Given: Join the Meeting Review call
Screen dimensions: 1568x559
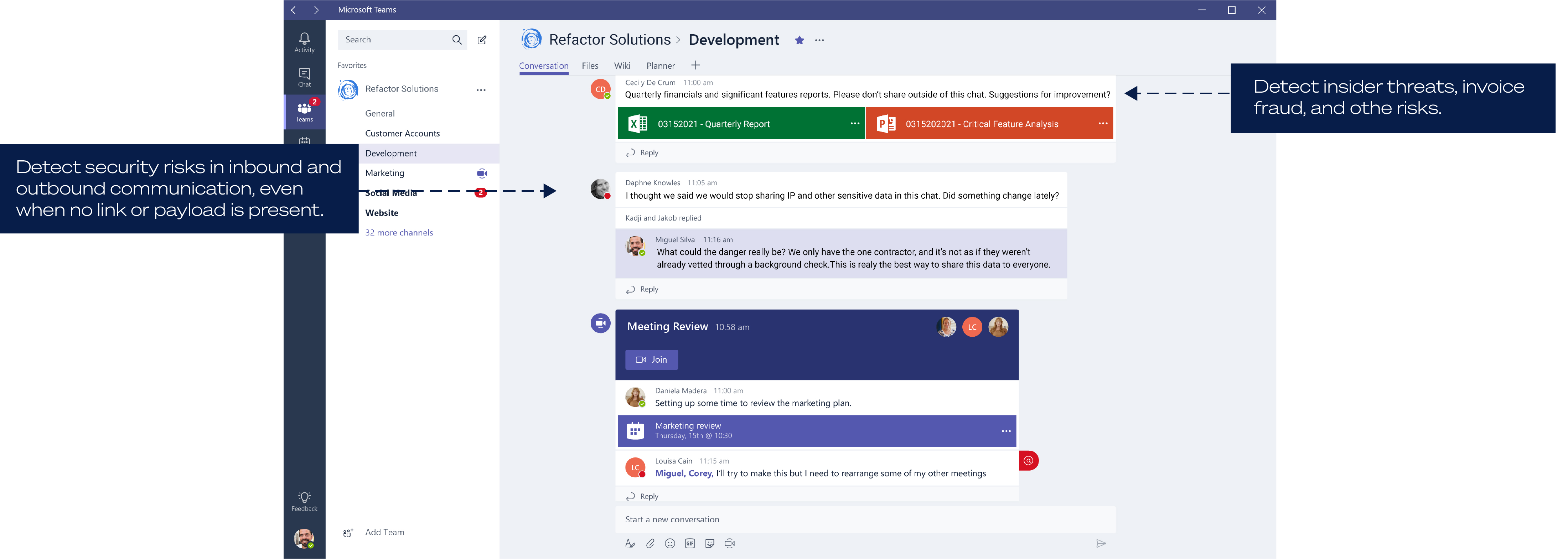Looking at the screenshot, I should coord(651,360).
